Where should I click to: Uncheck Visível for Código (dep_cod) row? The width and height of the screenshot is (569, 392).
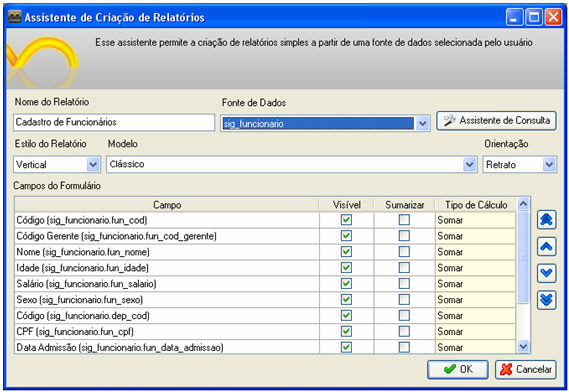346,316
